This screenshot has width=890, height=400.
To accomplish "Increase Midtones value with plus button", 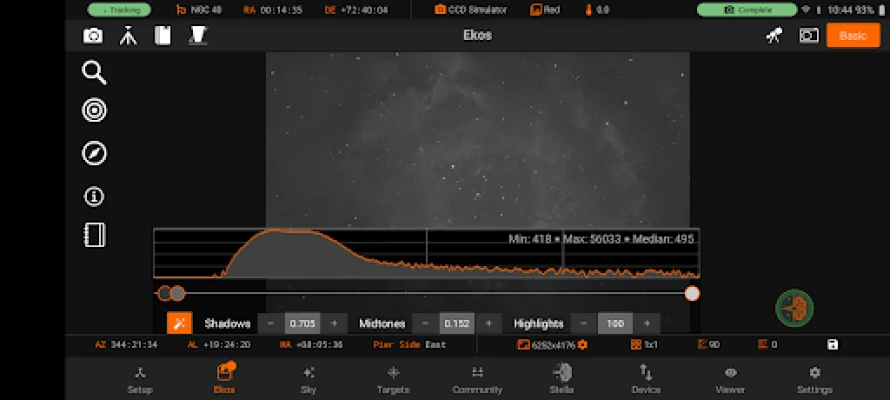I will (x=489, y=323).
